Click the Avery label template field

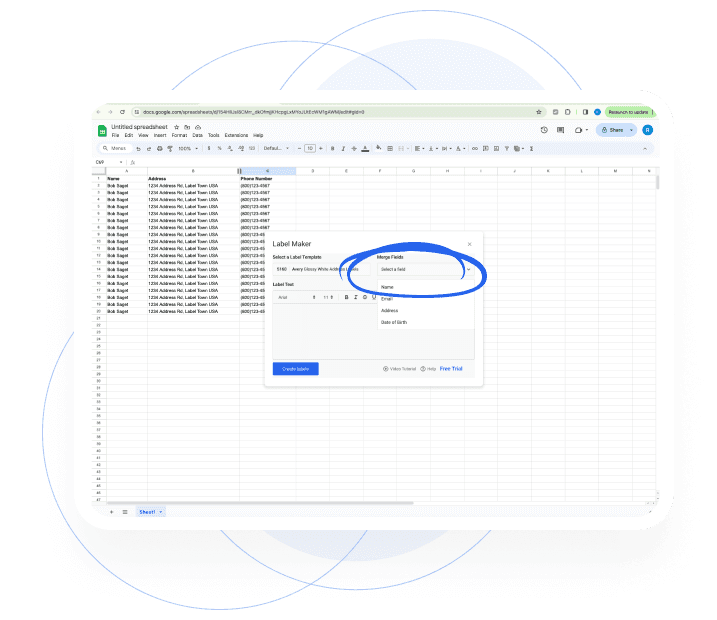pyautogui.click(x=321, y=269)
